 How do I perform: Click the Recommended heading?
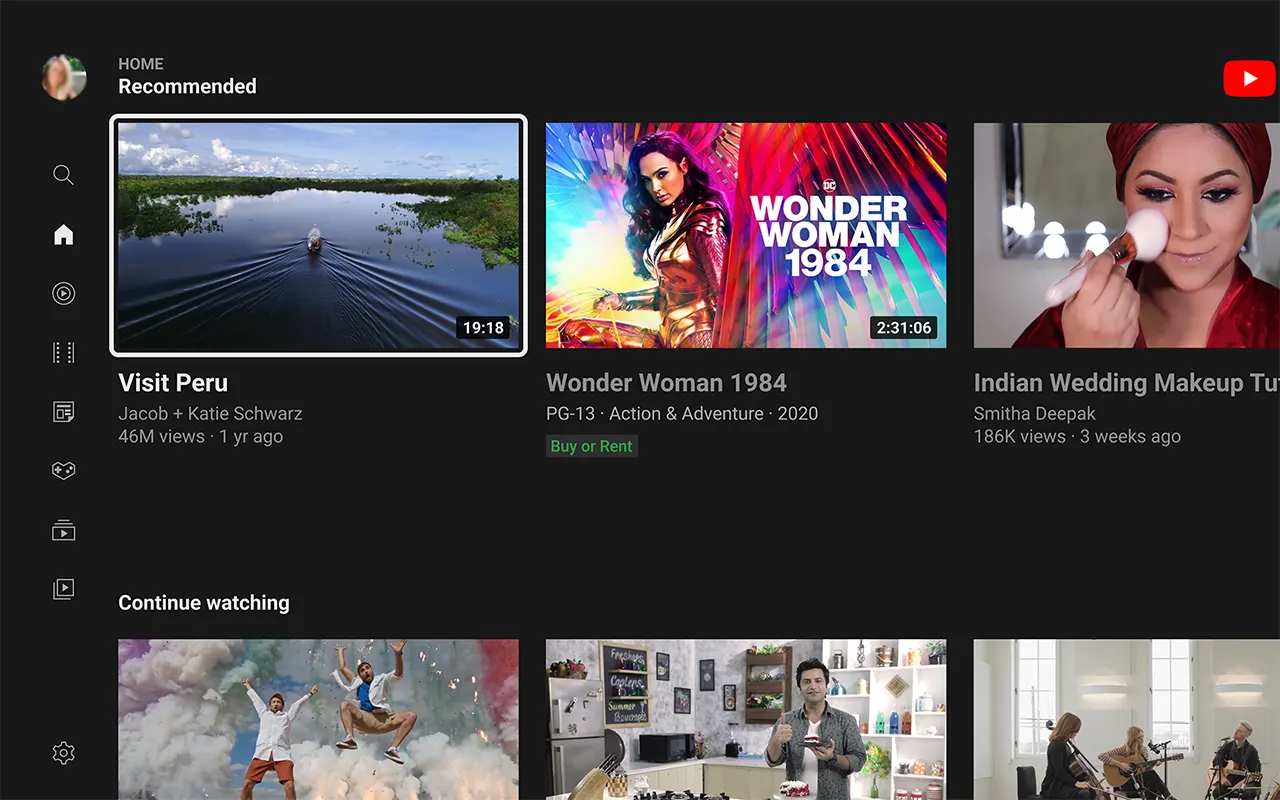coord(187,87)
